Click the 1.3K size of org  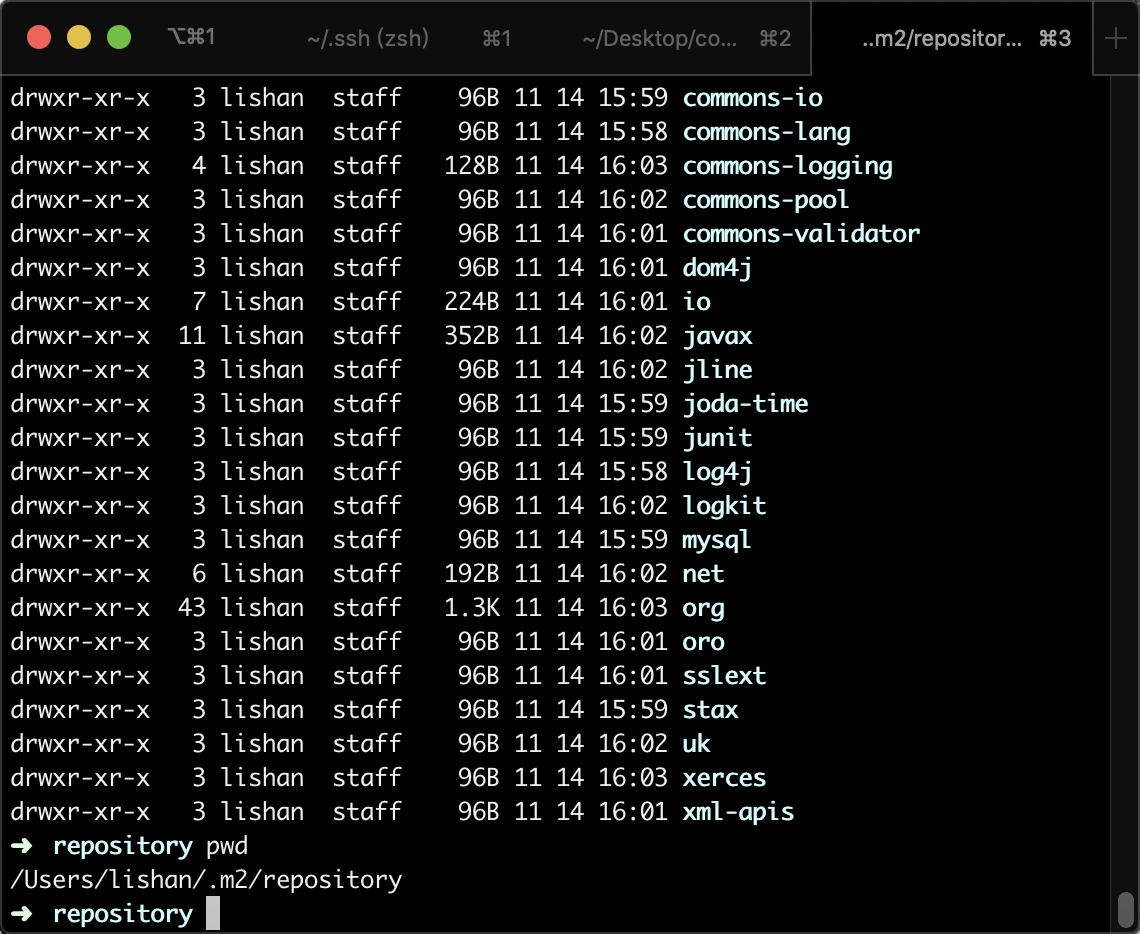pyautogui.click(x=472, y=608)
